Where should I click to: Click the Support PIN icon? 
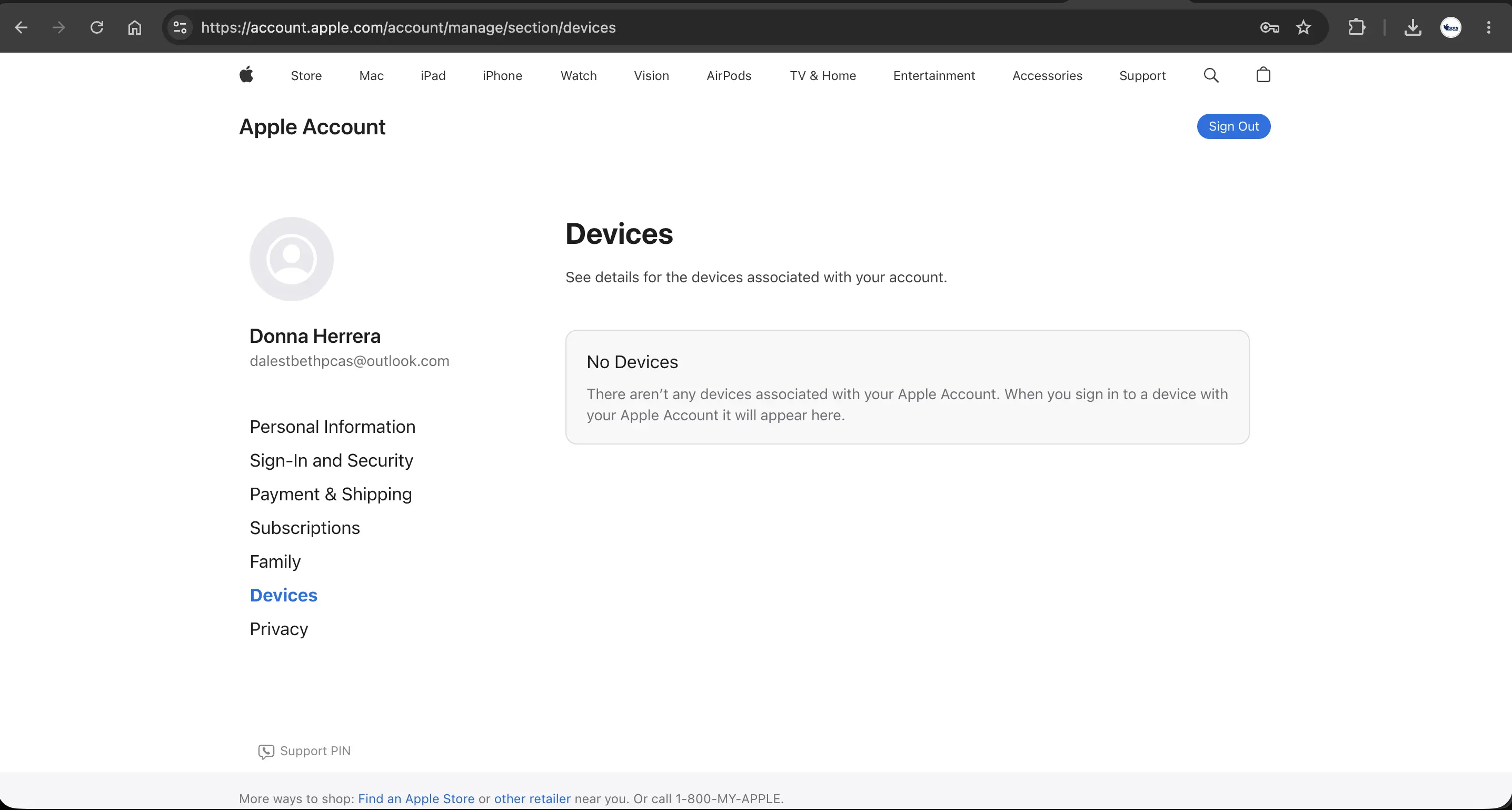266,751
